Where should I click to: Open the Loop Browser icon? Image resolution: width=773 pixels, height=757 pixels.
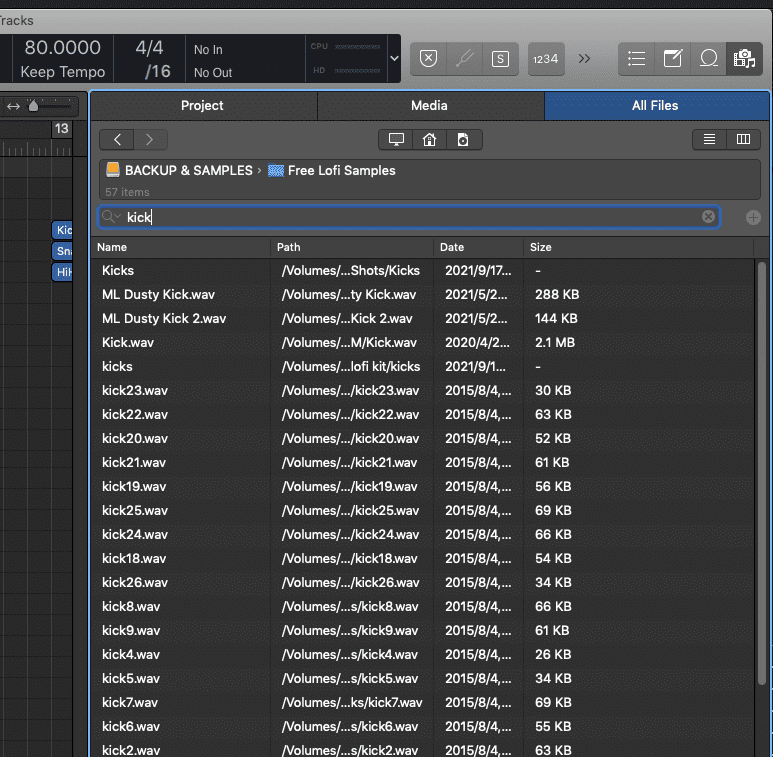pyautogui.click(x=708, y=59)
